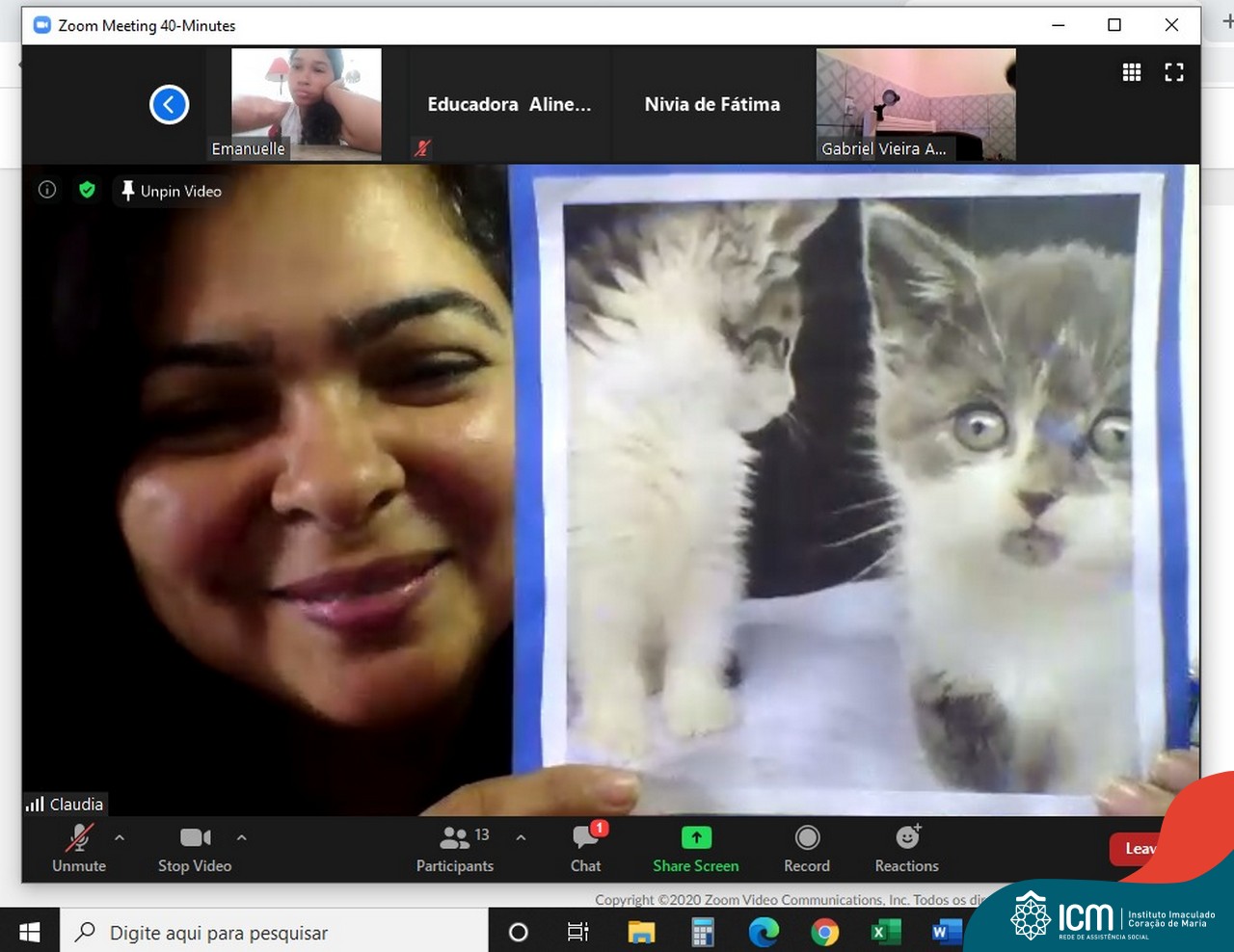Open the Participants list
1234x952 pixels.
coord(455,848)
